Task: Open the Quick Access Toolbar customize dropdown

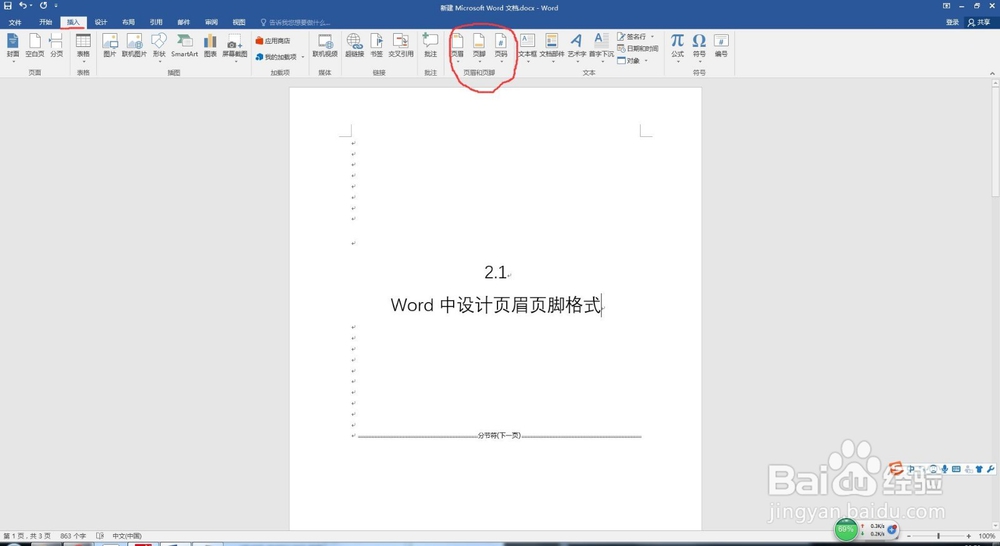Action: (x=56, y=6)
